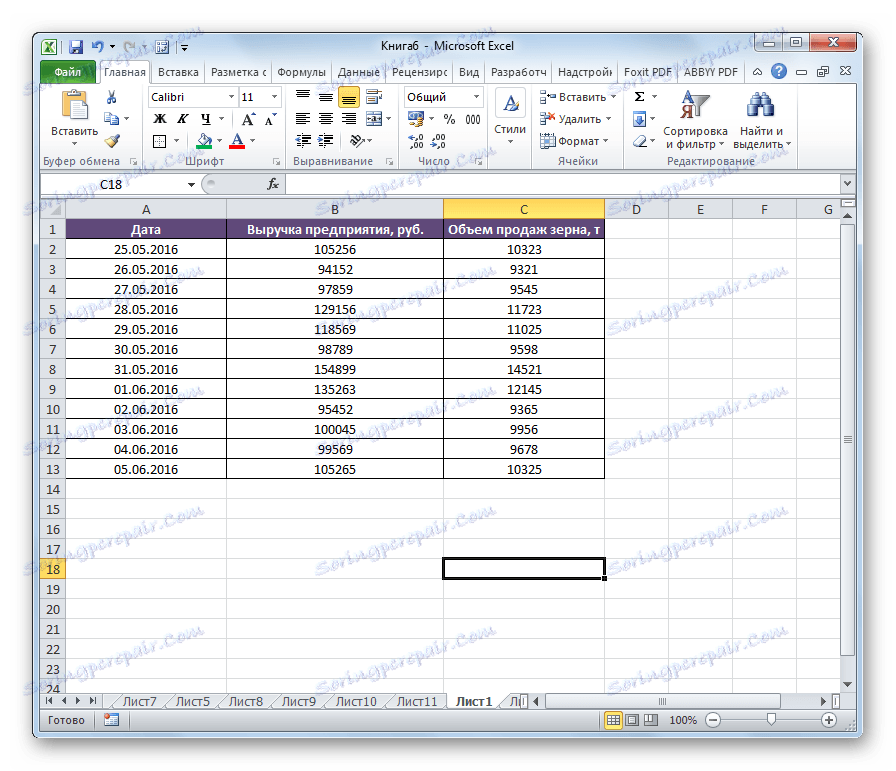Toggle bold formatting (Ж)
896x771 pixels.
pos(160,119)
